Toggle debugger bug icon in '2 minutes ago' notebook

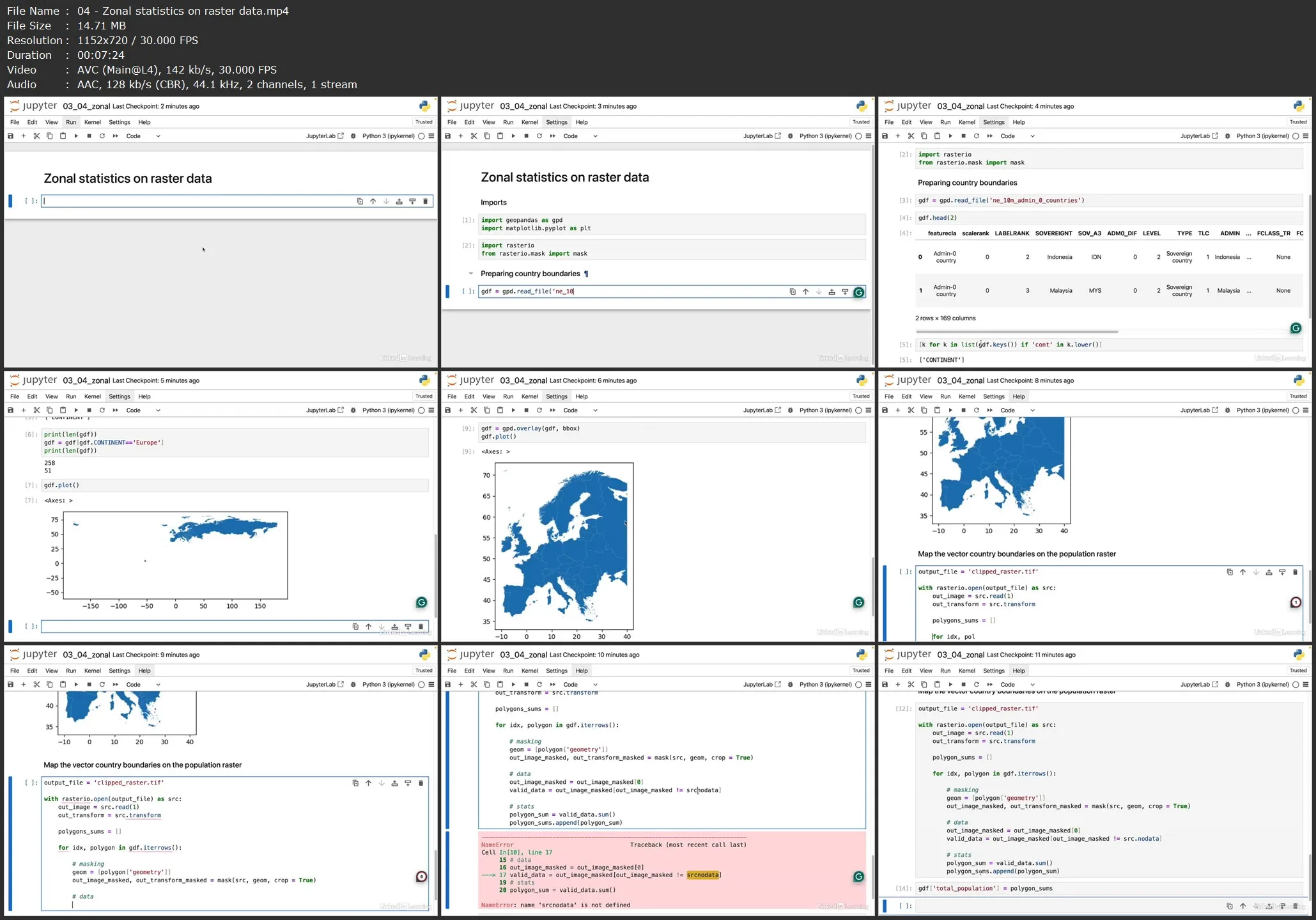point(353,136)
